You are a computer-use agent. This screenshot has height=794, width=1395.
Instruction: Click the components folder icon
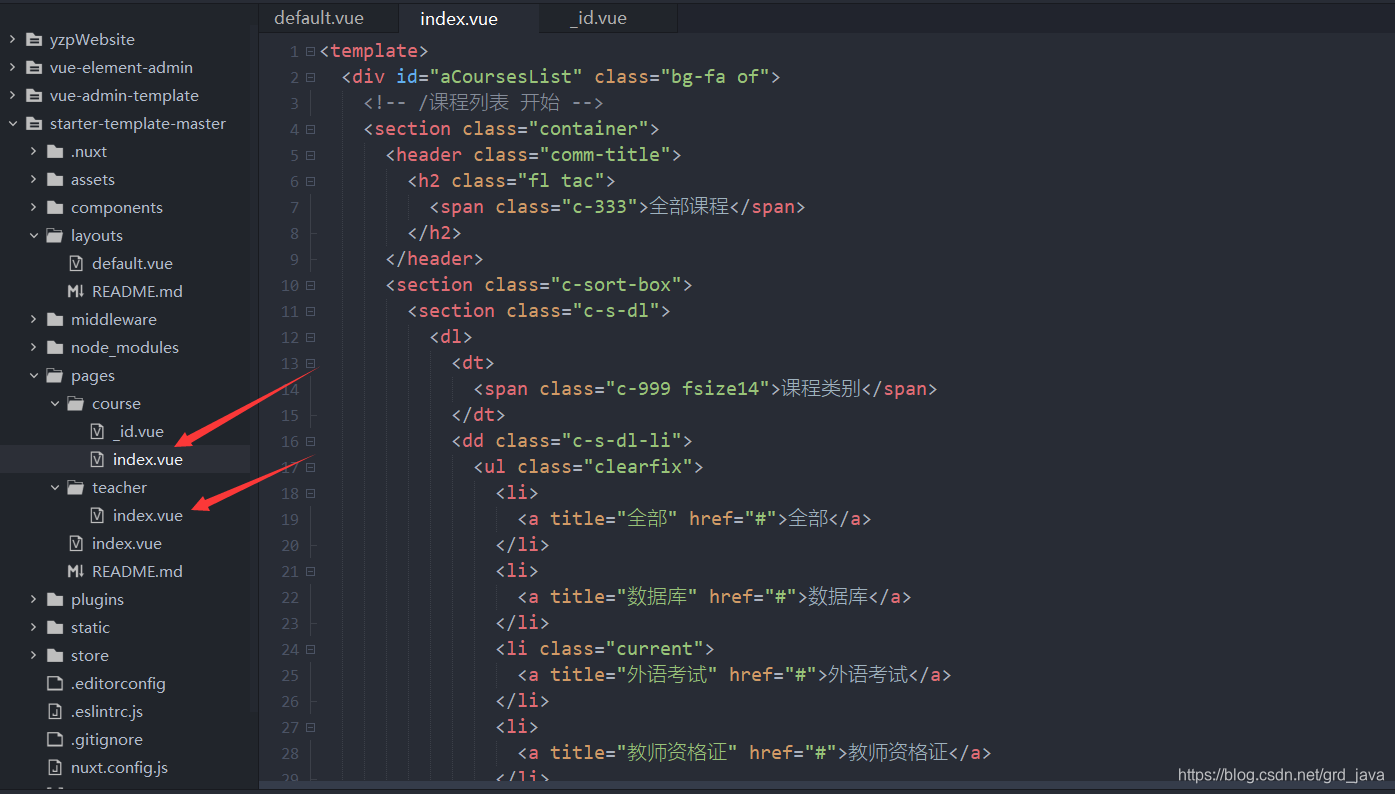(x=55, y=208)
